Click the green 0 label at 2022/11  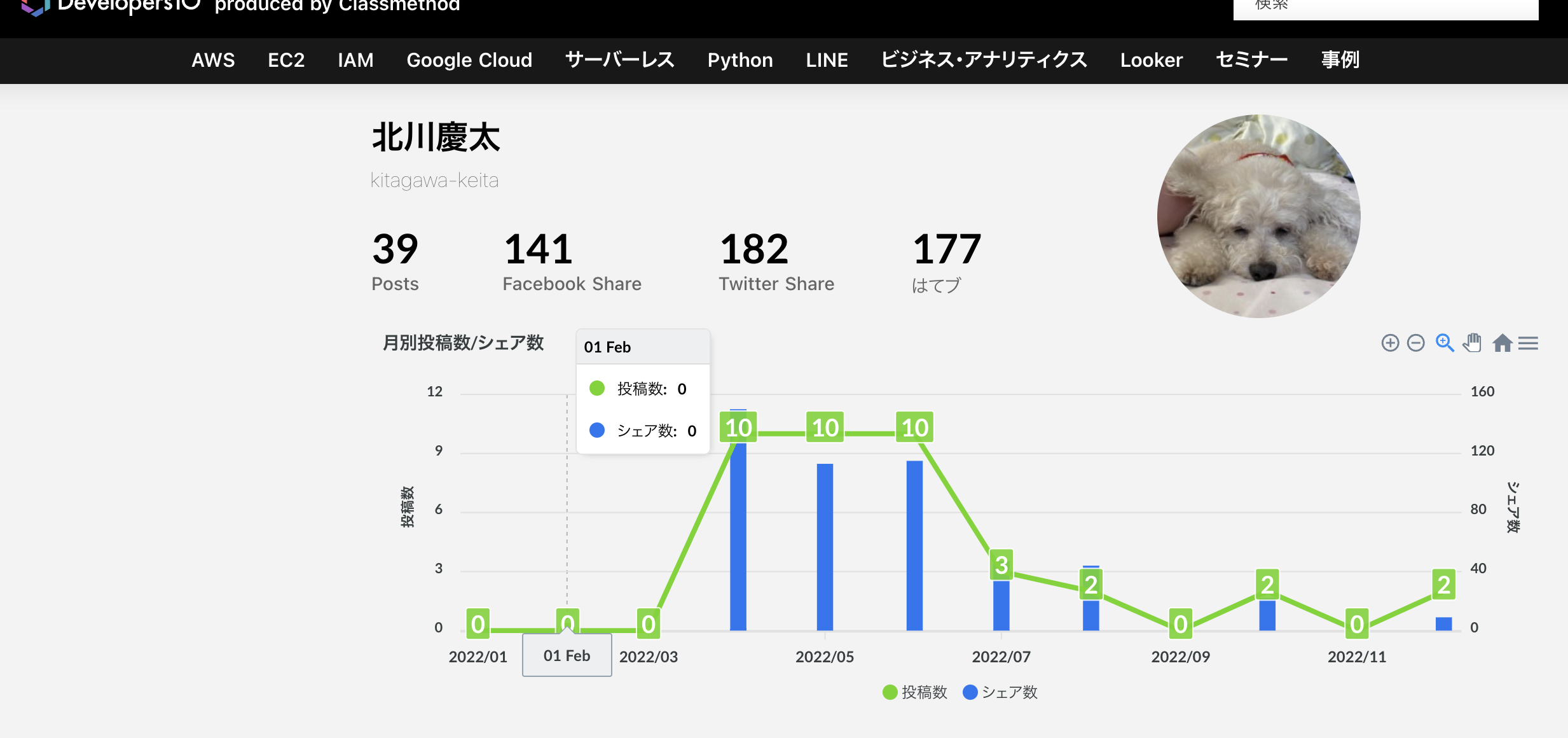1356,624
